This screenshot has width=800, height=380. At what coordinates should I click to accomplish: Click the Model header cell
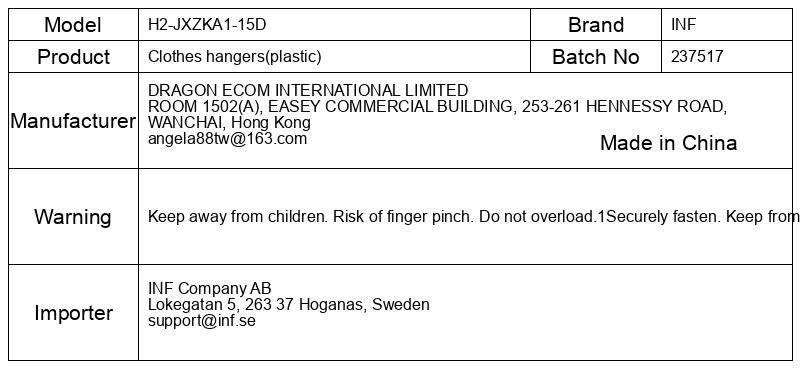point(73,24)
